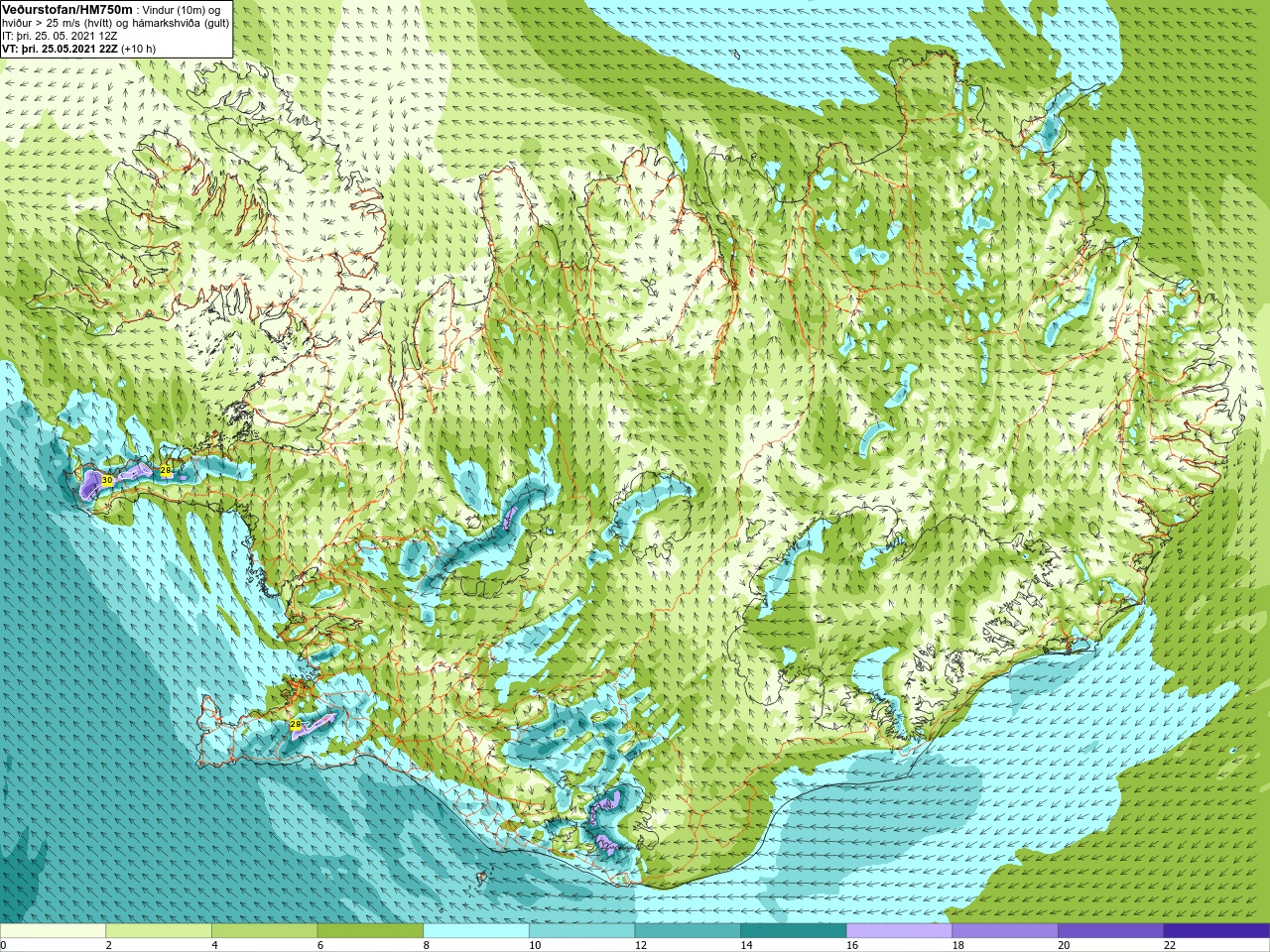Viewport: 1270px width, 952px height.
Task: Click the legend scale value '18'
Action: [x=958, y=945]
